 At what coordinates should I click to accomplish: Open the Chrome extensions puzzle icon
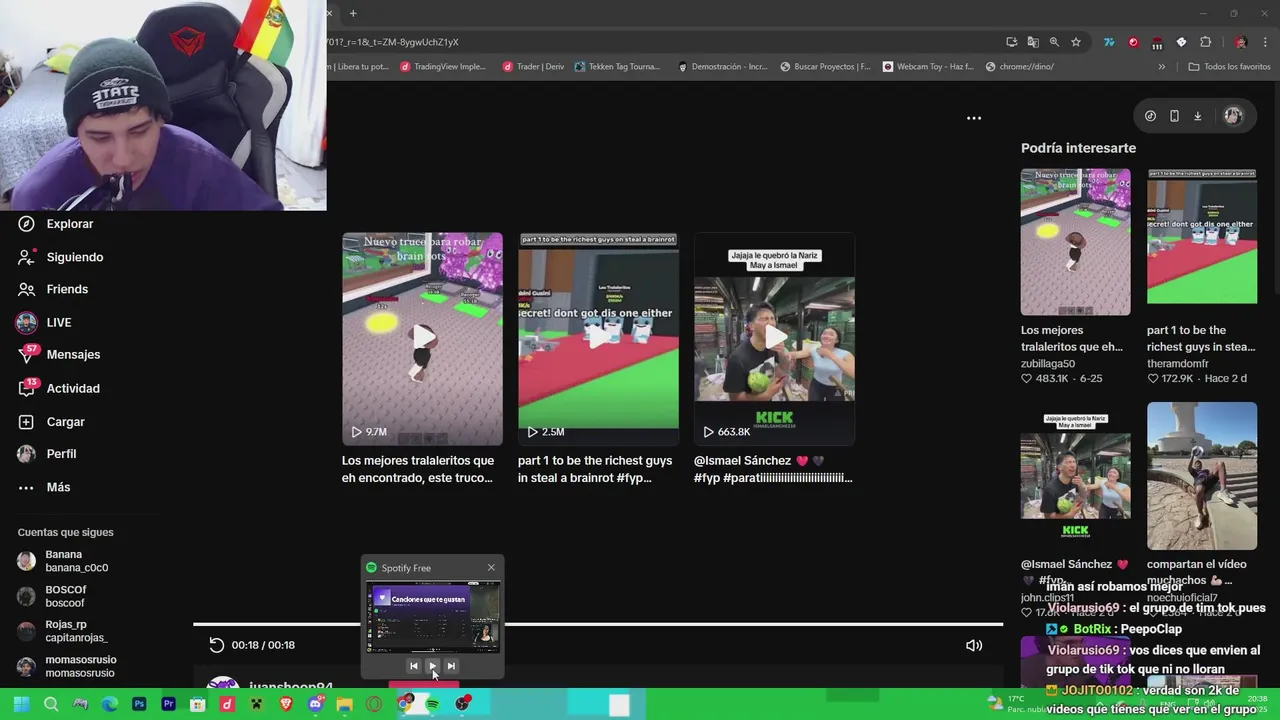coord(1206,42)
